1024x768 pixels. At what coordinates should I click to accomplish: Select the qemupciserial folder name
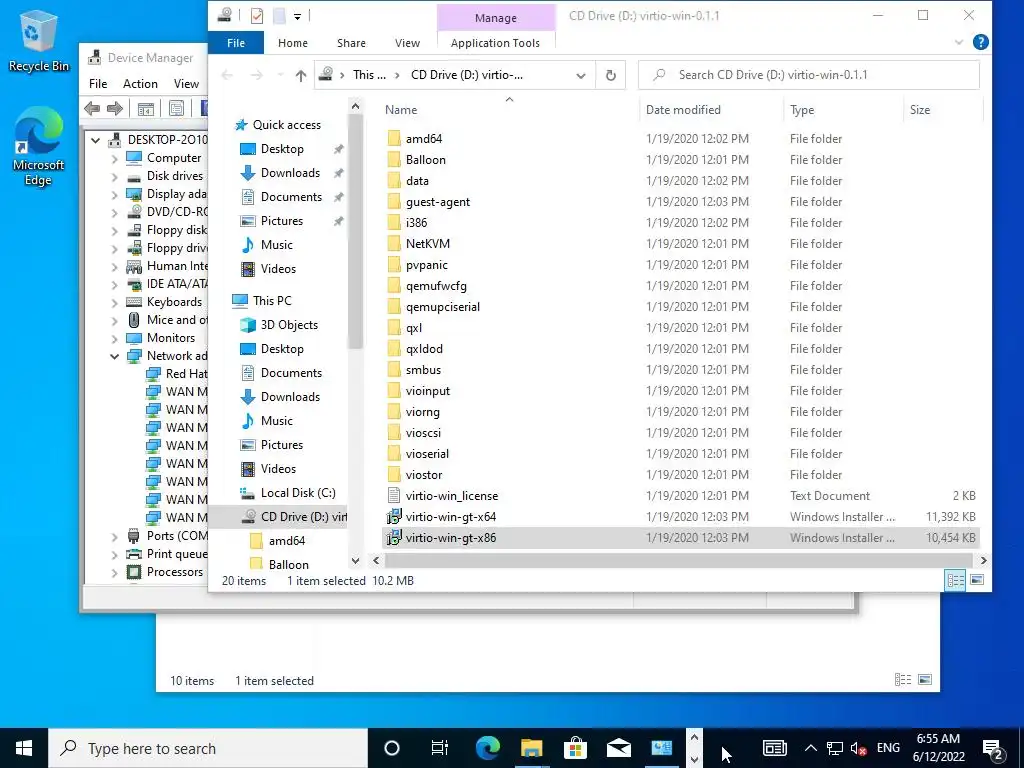coord(443,307)
